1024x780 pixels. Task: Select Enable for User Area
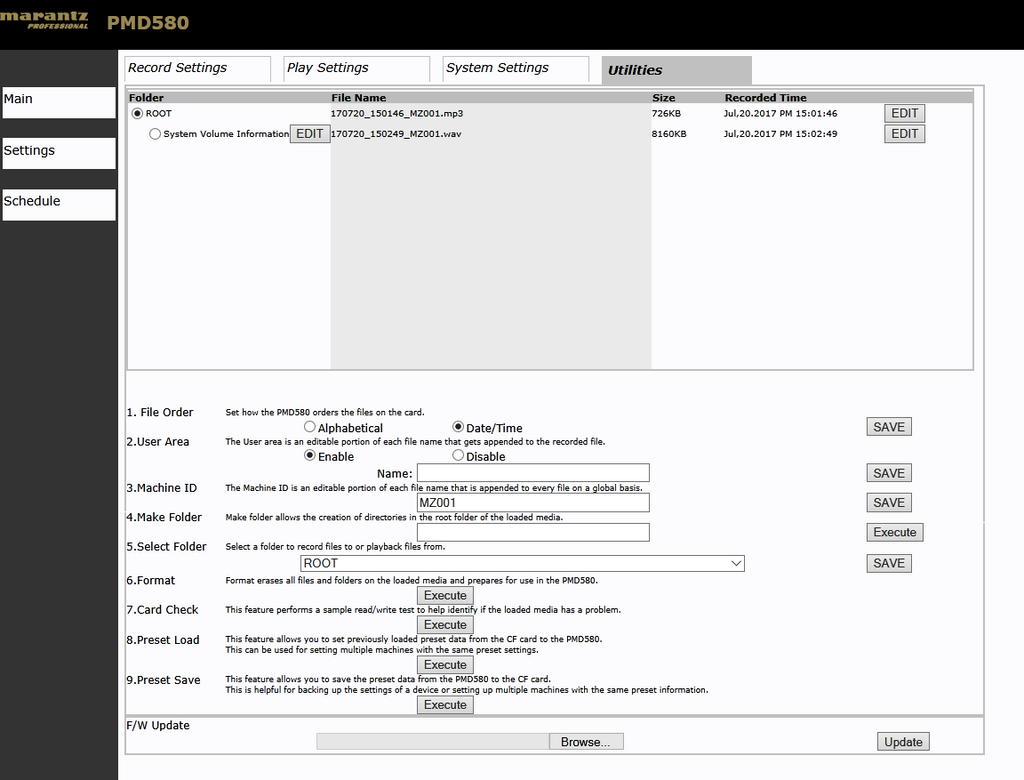(310, 455)
